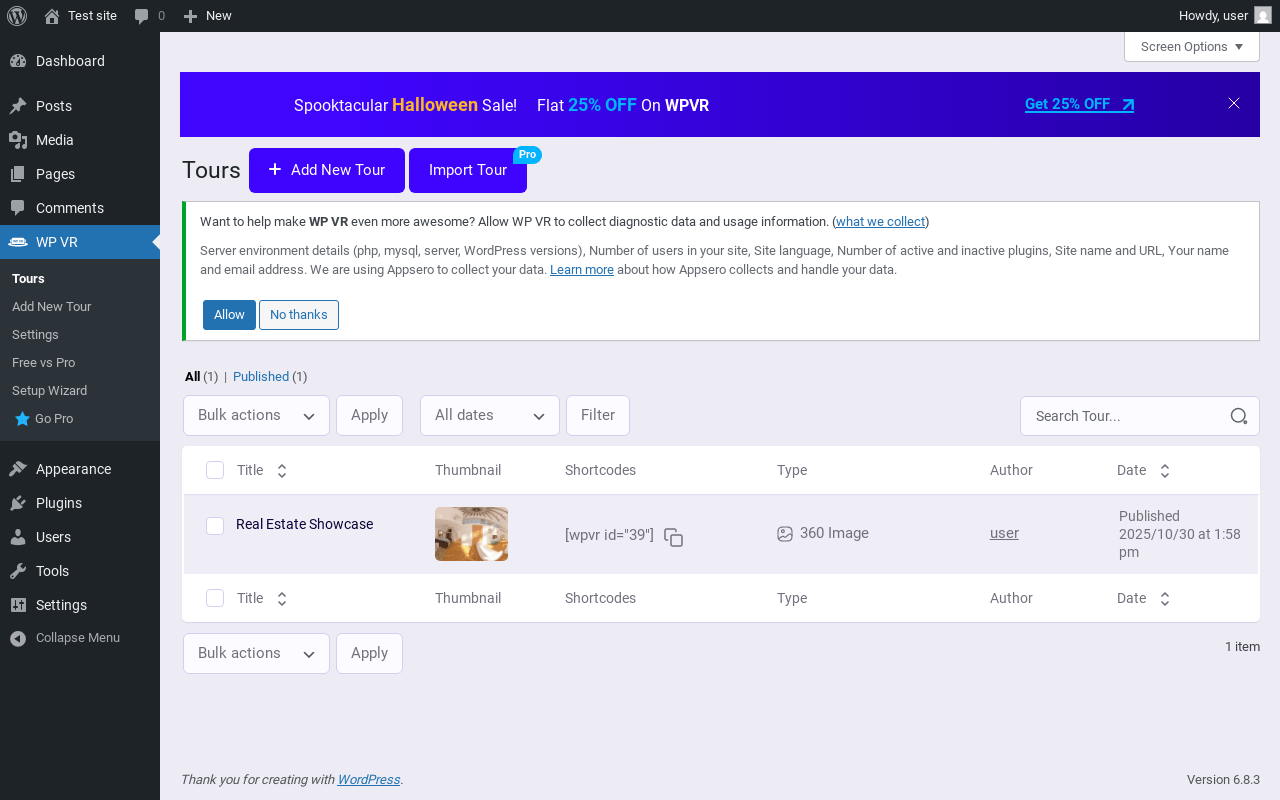This screenshot has width=1280, height=800.
Task: Open the Real Estate Showcase tour title
Action: coord(305,524)
